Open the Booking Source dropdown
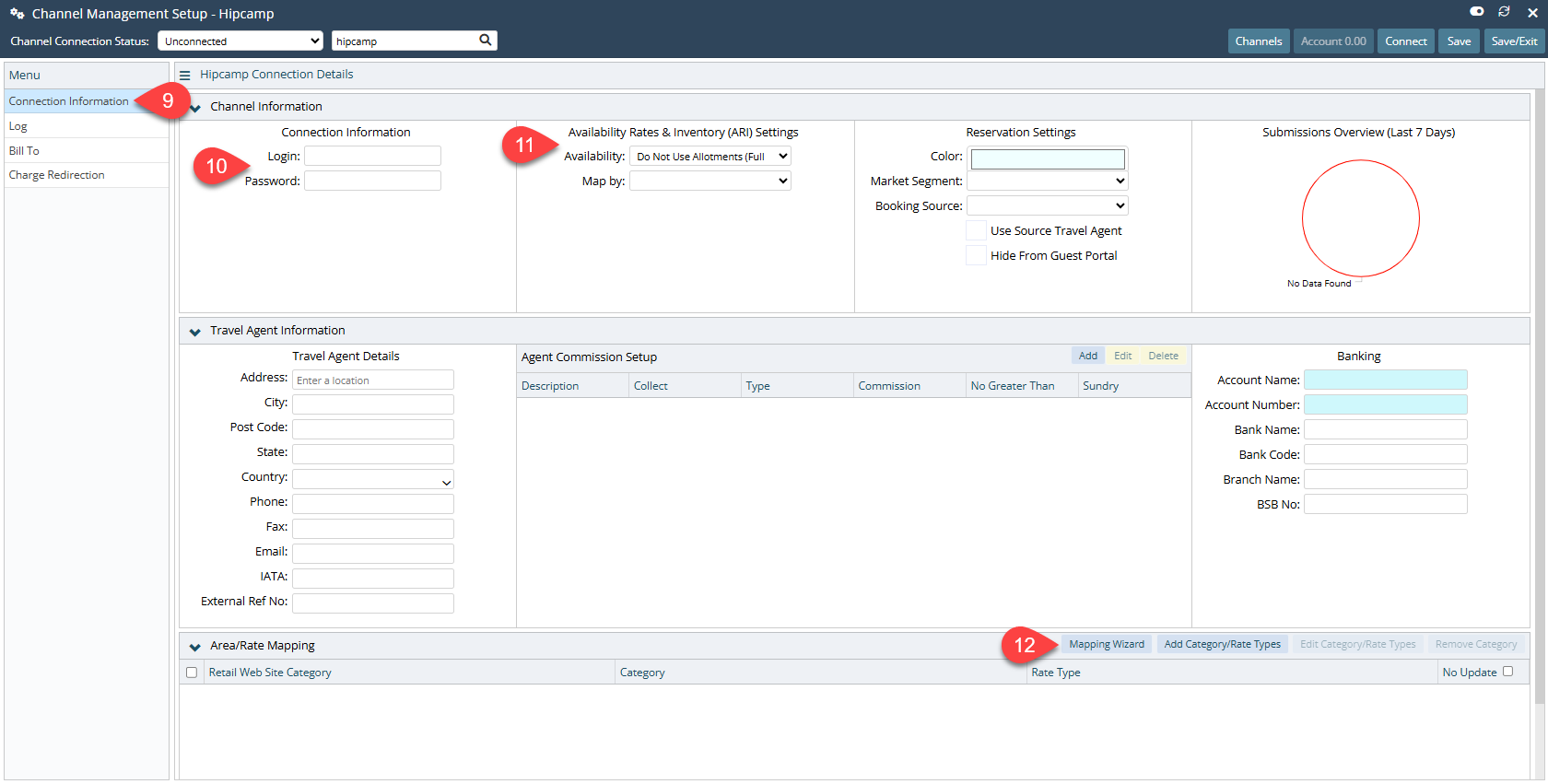 (x=1048, y=205)
